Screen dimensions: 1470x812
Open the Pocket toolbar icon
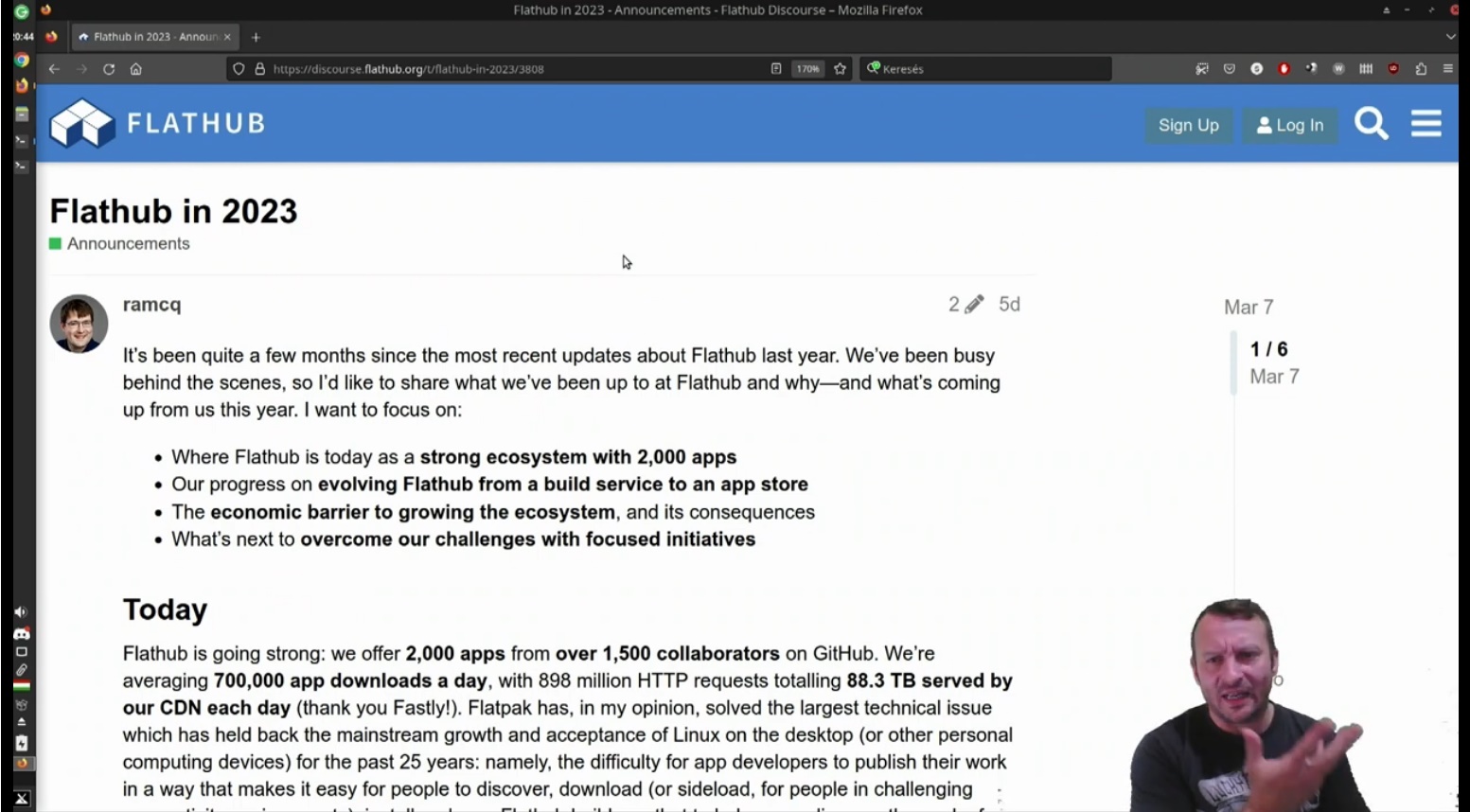[1230, 69]
